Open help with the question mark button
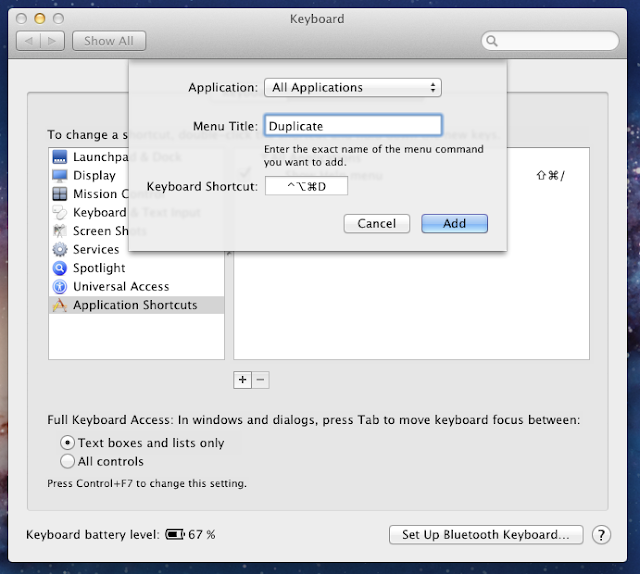 (x=601, y=535)
